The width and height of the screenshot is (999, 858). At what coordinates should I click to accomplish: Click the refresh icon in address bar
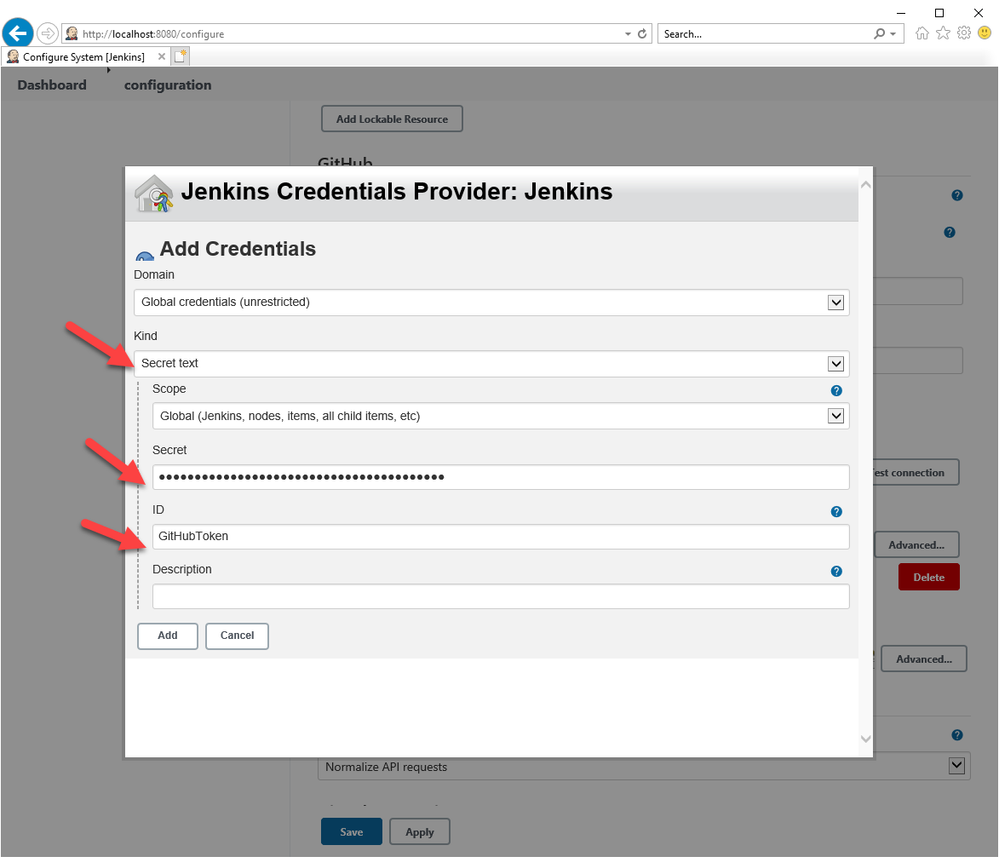coord(642,34)
